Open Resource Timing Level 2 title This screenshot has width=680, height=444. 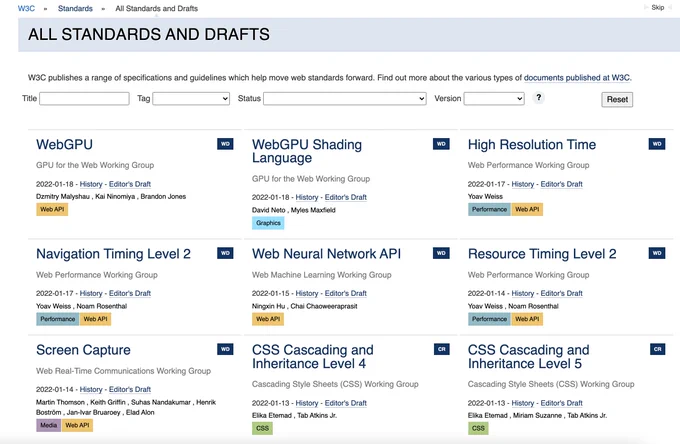pyautogui.click(x=542, y=254)
